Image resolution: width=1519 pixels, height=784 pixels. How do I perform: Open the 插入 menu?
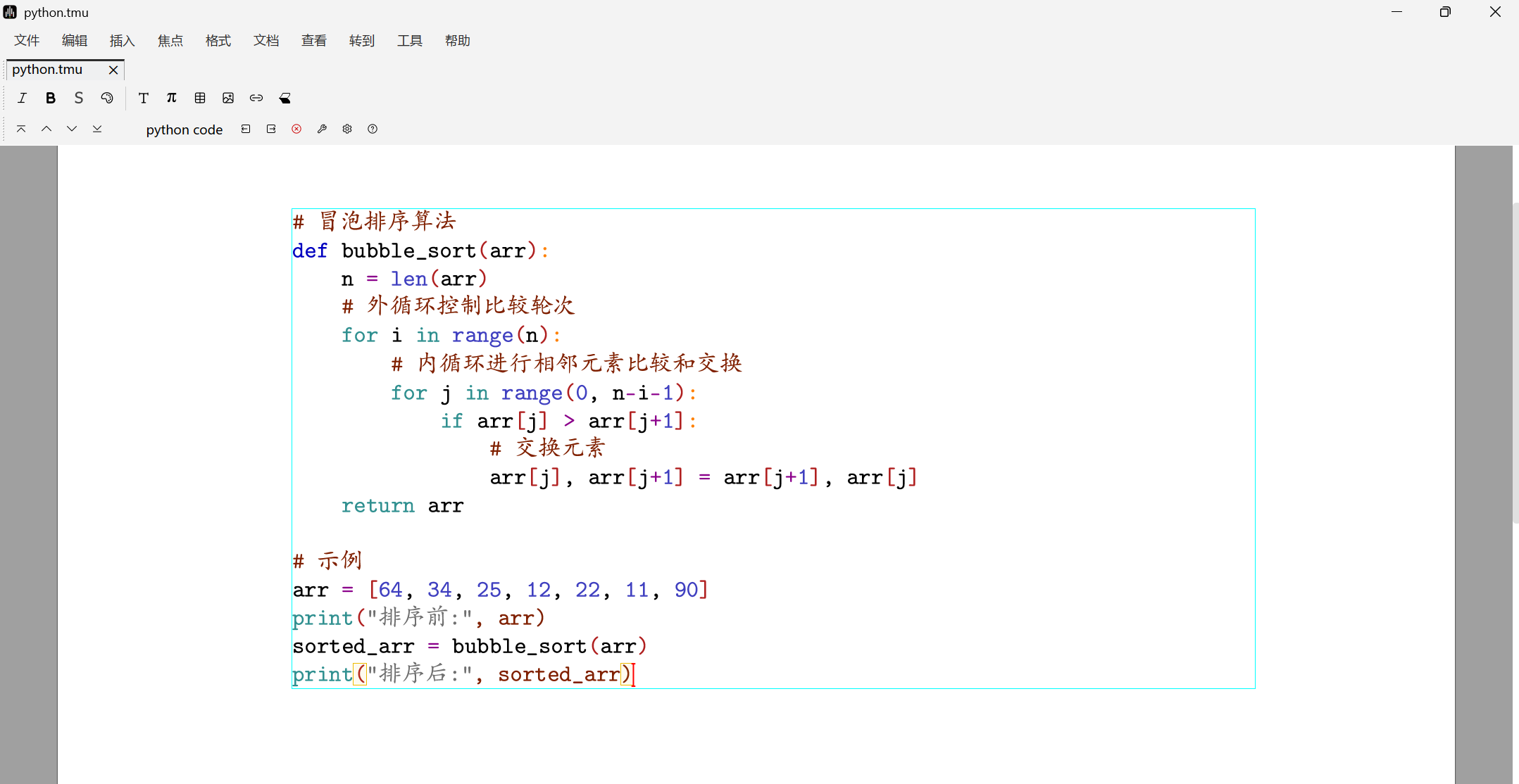(122, 41)
